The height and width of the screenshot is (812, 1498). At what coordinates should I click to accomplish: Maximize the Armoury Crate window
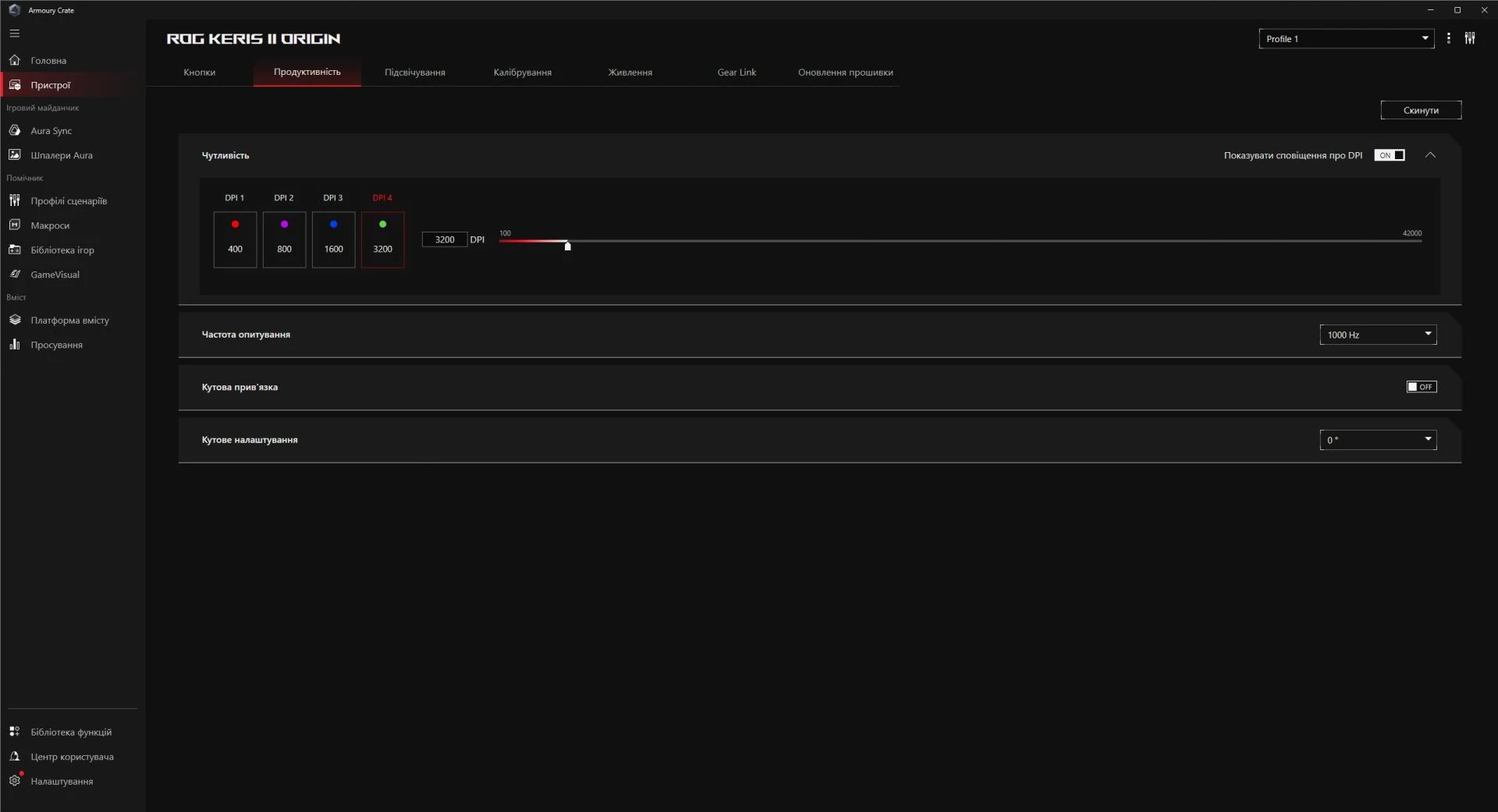(1457, 10)
